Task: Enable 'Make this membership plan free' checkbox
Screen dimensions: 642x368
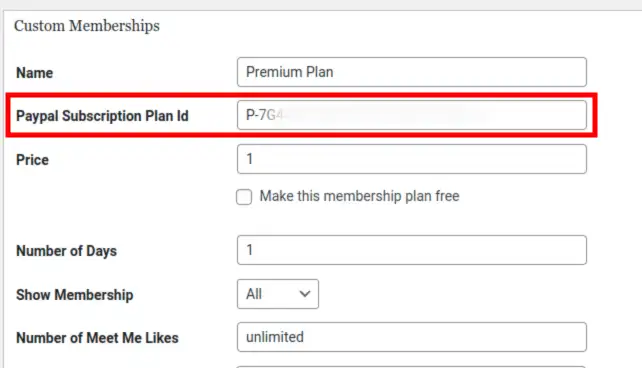Action: (x=244, y=197)
